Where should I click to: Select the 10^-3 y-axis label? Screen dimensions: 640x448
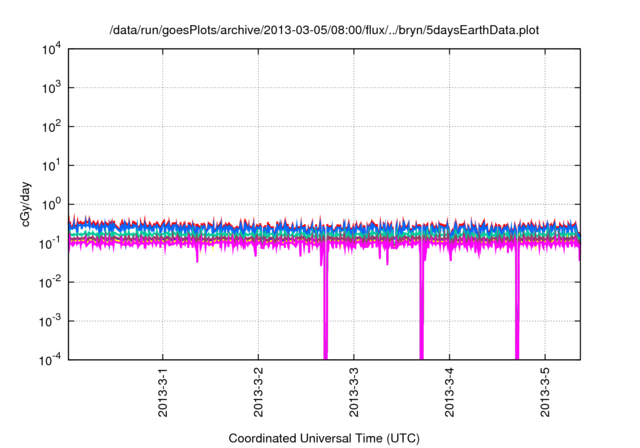[50, 321]
